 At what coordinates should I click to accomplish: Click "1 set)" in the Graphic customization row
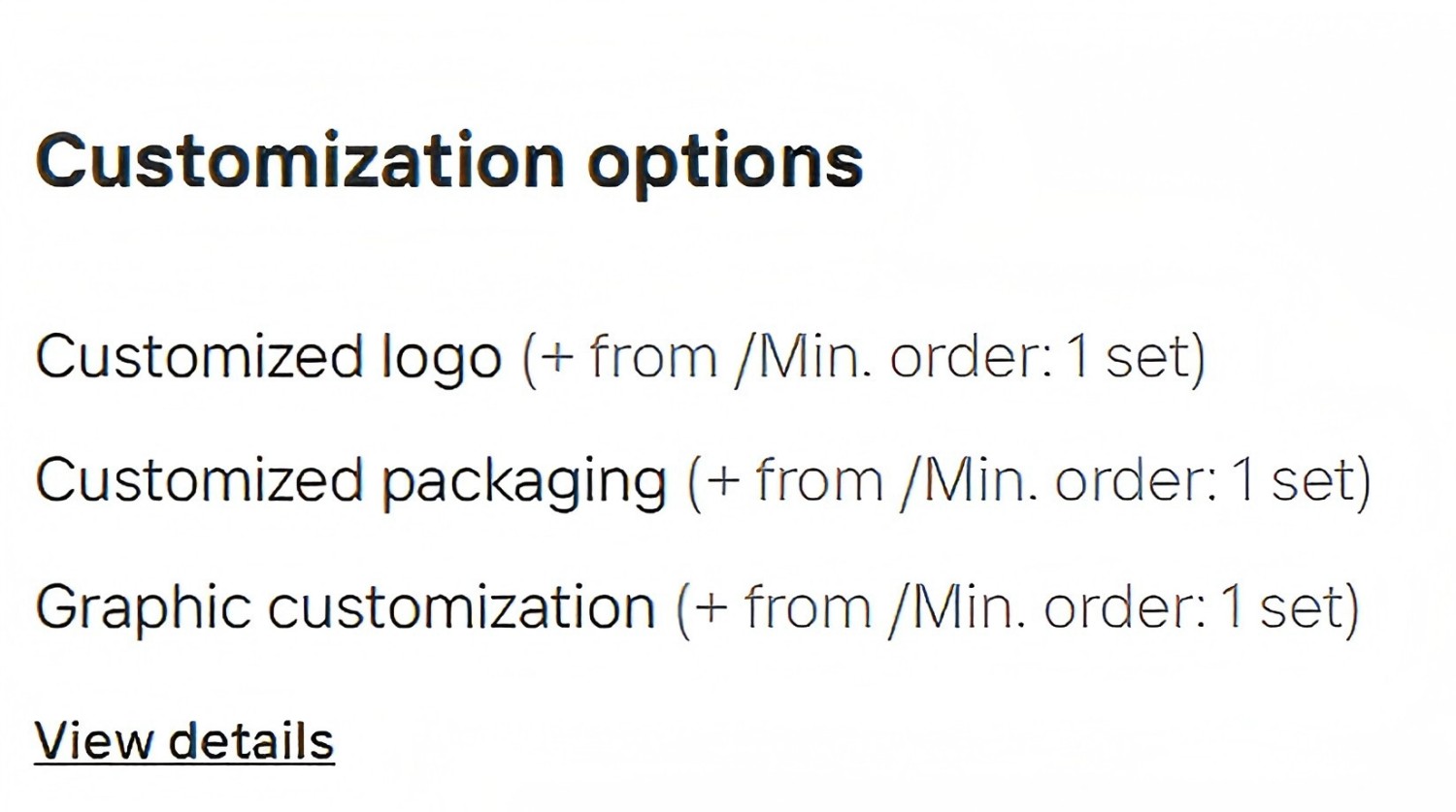(x=1289, y=608)
